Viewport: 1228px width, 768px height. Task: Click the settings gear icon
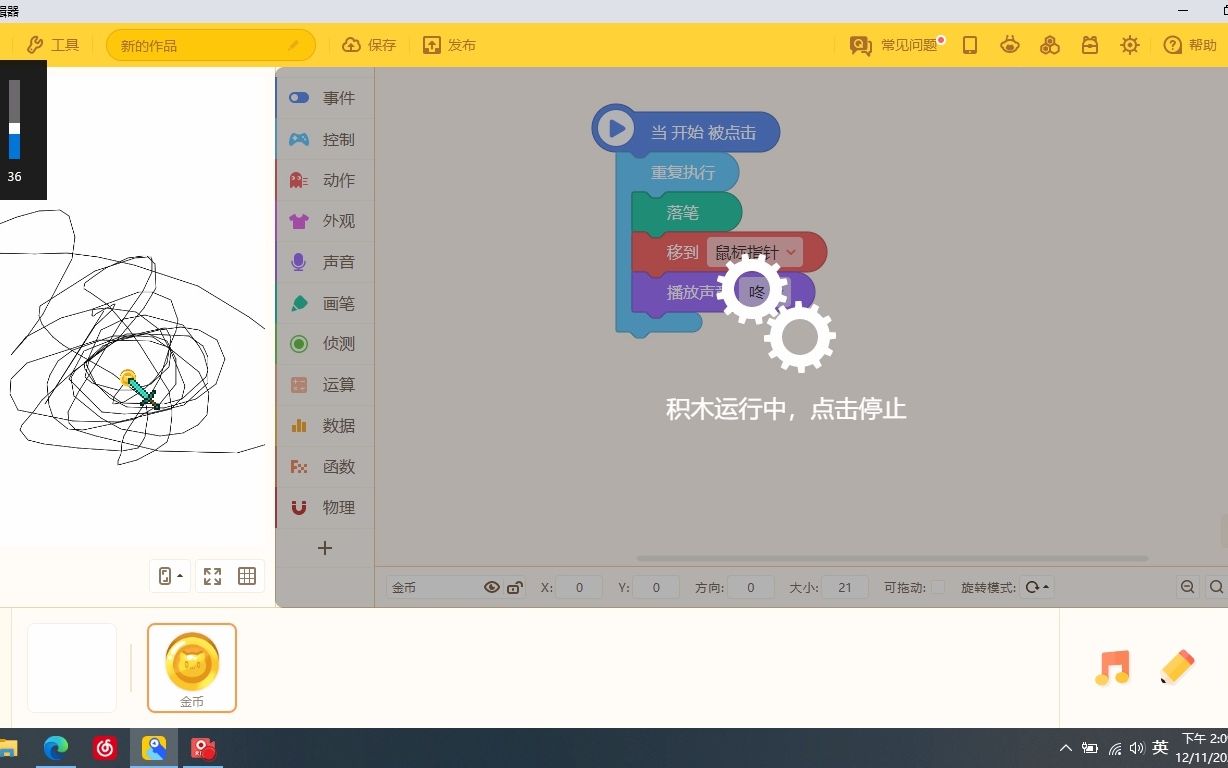pos(1130,45)
